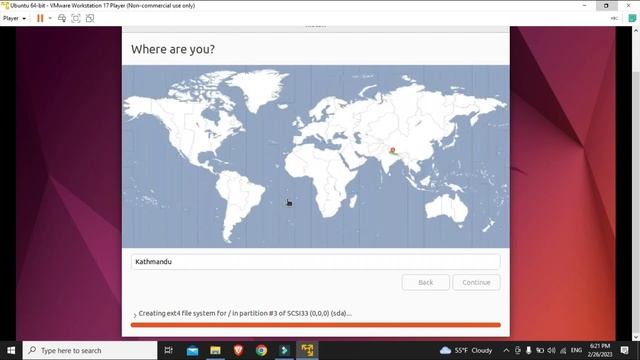The image size is (640, 360).
Task: Pause the virtual machine
Action: (x=40, y=18)
